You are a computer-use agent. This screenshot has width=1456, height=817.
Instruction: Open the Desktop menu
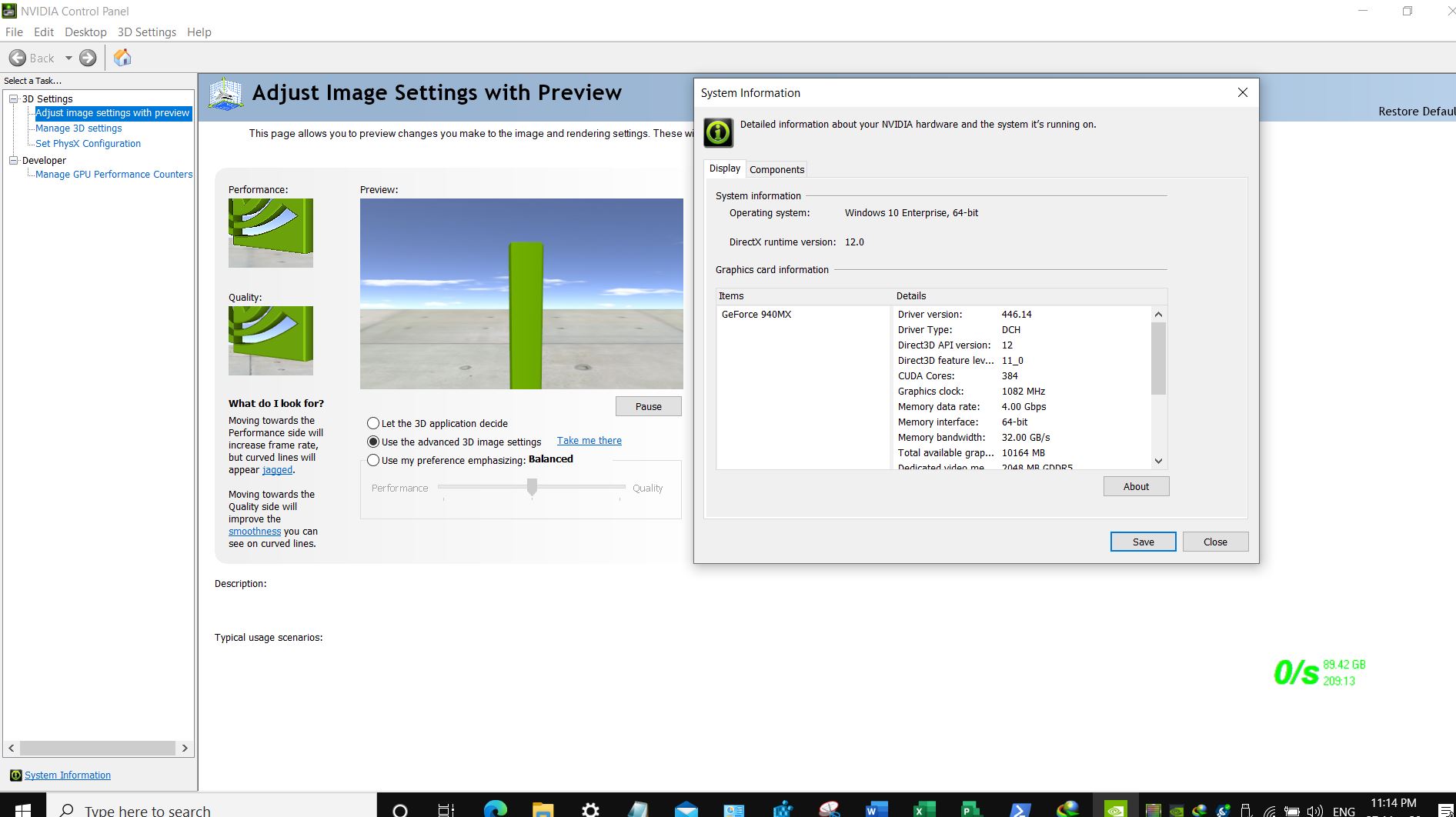click(x=85, y=32)
